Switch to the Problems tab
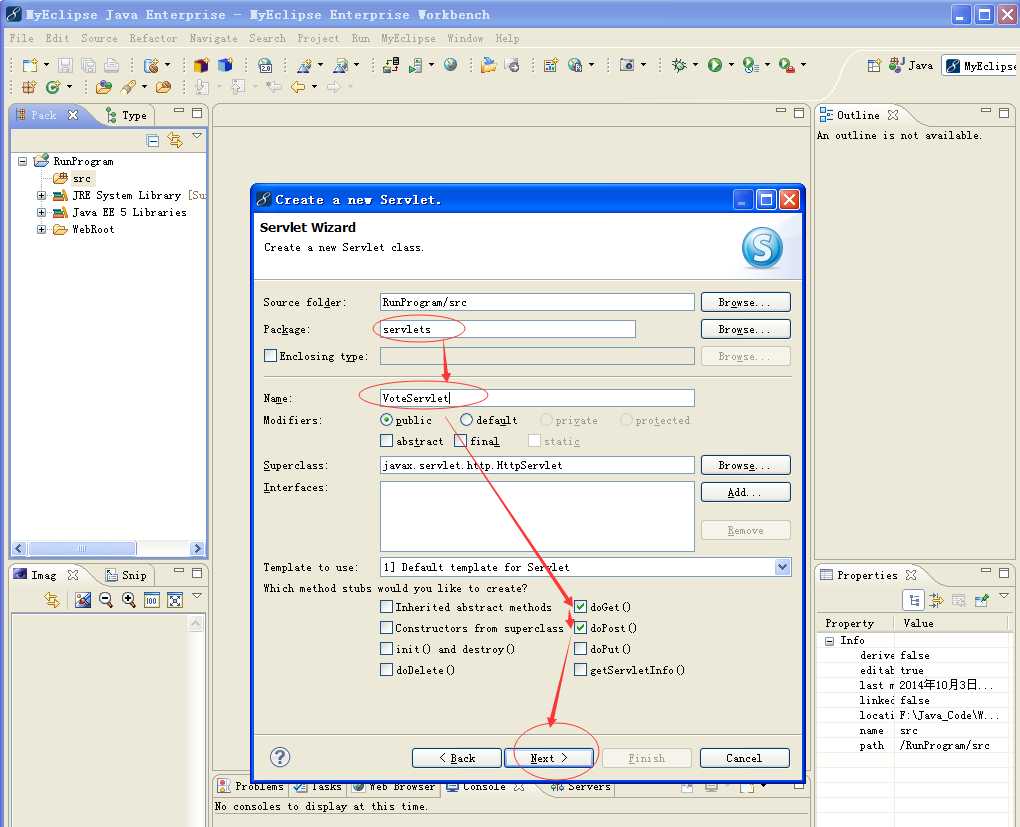Image resolution: width=1020 pixels, height=827 pixels. [x=251, y=787]
